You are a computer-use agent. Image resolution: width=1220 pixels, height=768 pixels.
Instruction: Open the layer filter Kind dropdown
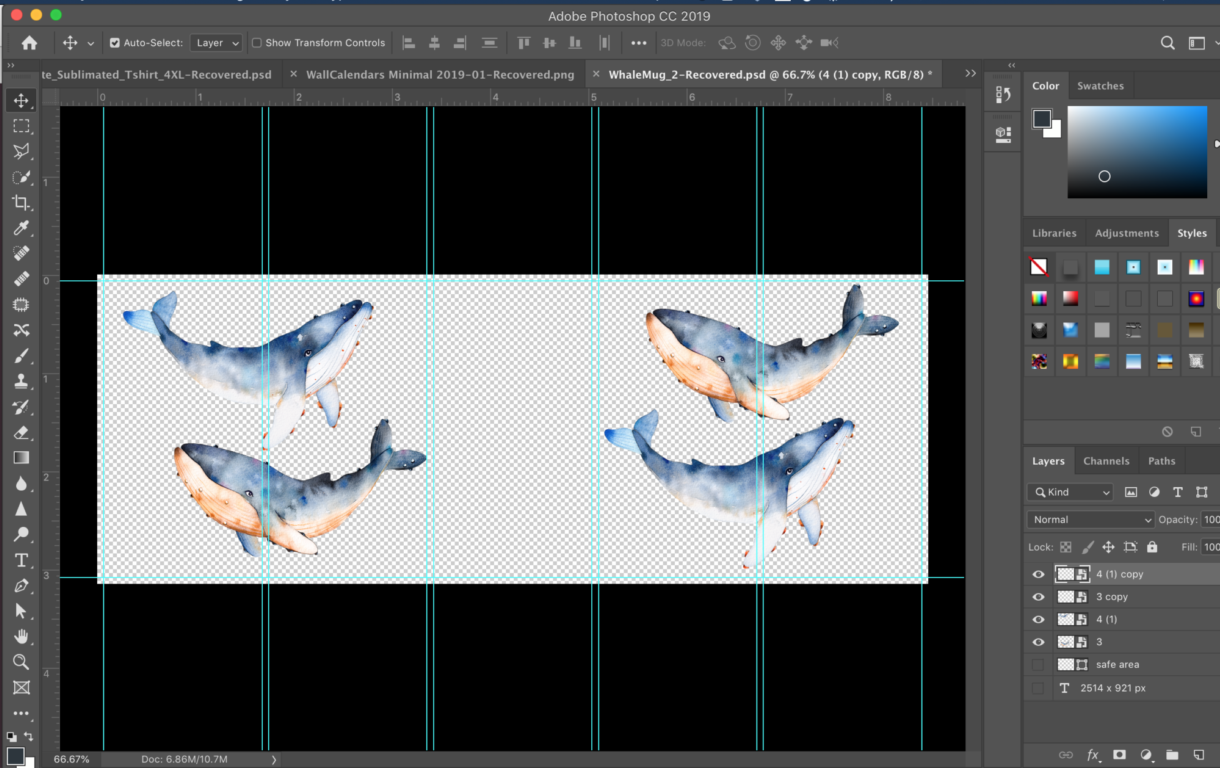point(1070,492)
